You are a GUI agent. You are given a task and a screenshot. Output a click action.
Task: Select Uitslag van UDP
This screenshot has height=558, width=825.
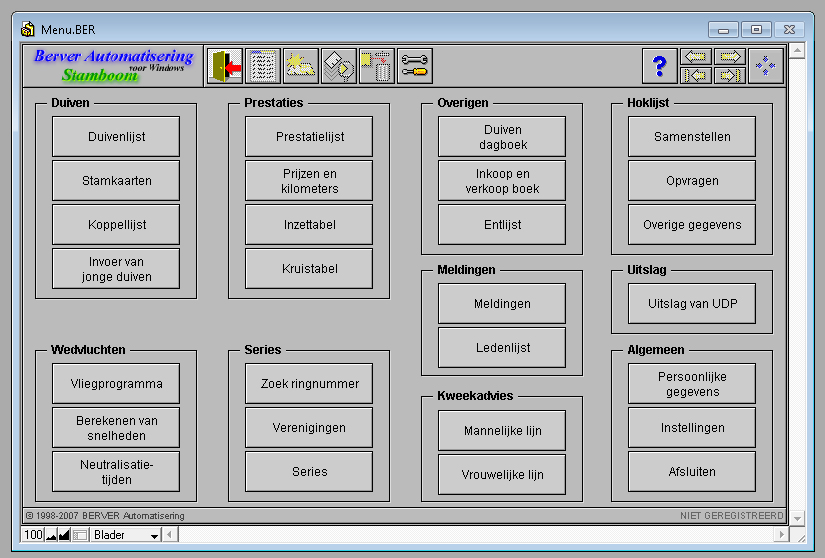[x=692, y=303]
